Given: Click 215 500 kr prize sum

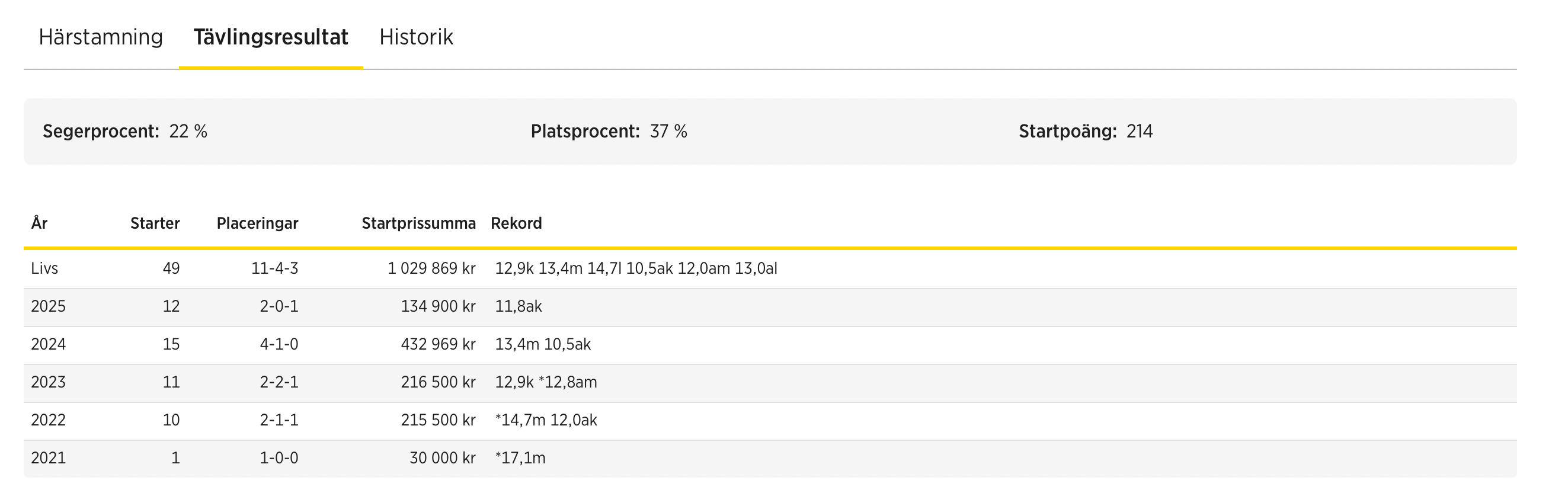Looking at the screenshot, I should (x=439, y=420).
